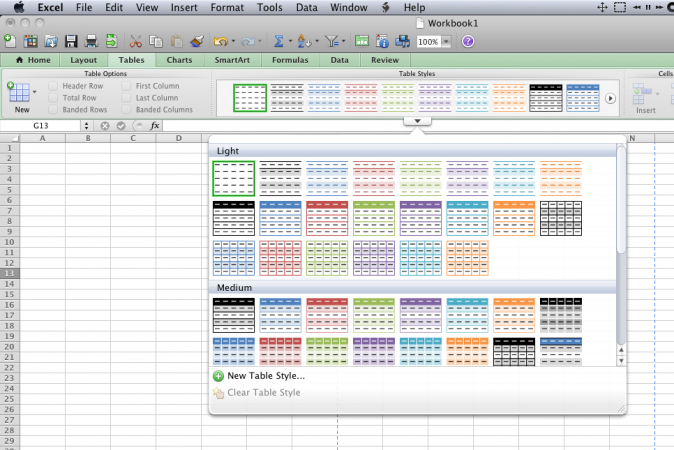Click the Save floppy disk icon

click(x=71, y=41)
